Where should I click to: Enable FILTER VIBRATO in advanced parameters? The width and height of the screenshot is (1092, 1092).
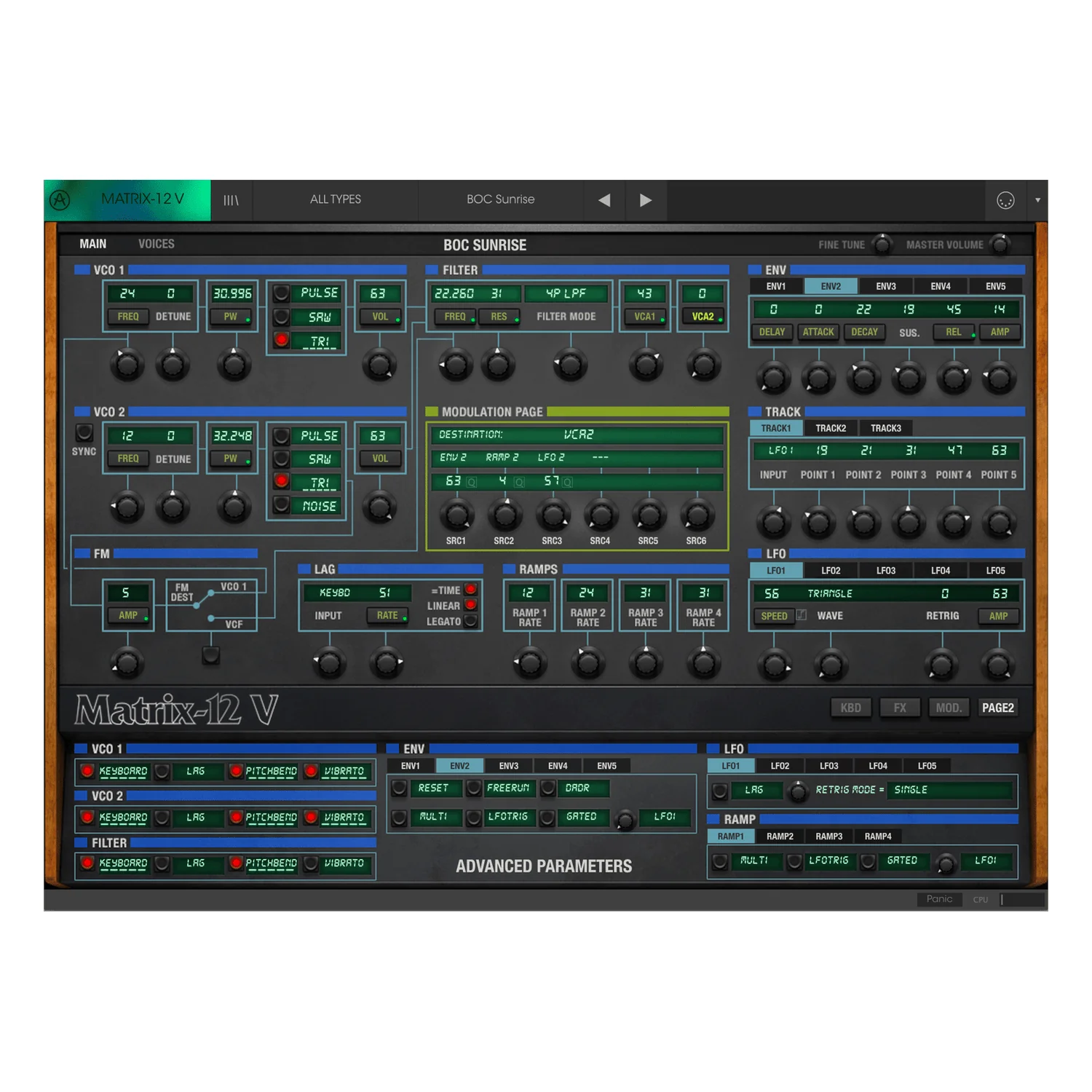(311, 863)
